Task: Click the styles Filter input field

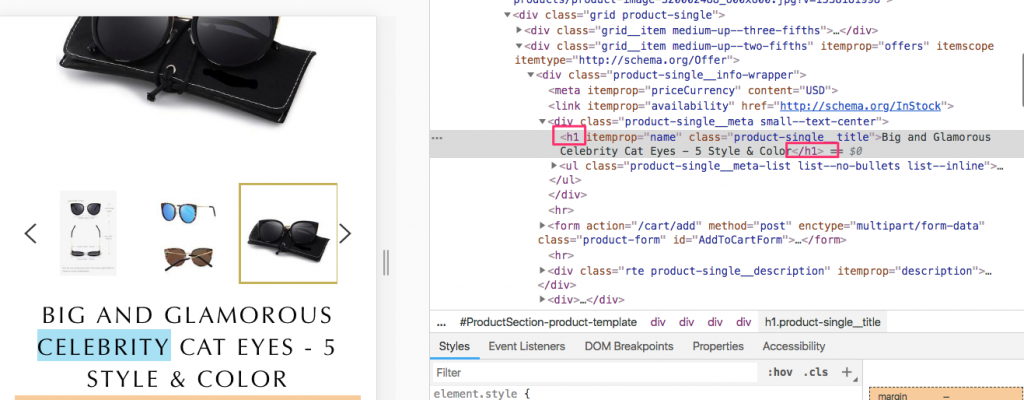Action: pos(590,372)
